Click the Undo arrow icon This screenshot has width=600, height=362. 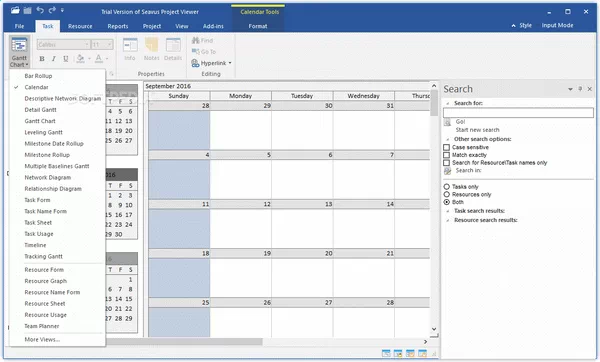point(40,10)
